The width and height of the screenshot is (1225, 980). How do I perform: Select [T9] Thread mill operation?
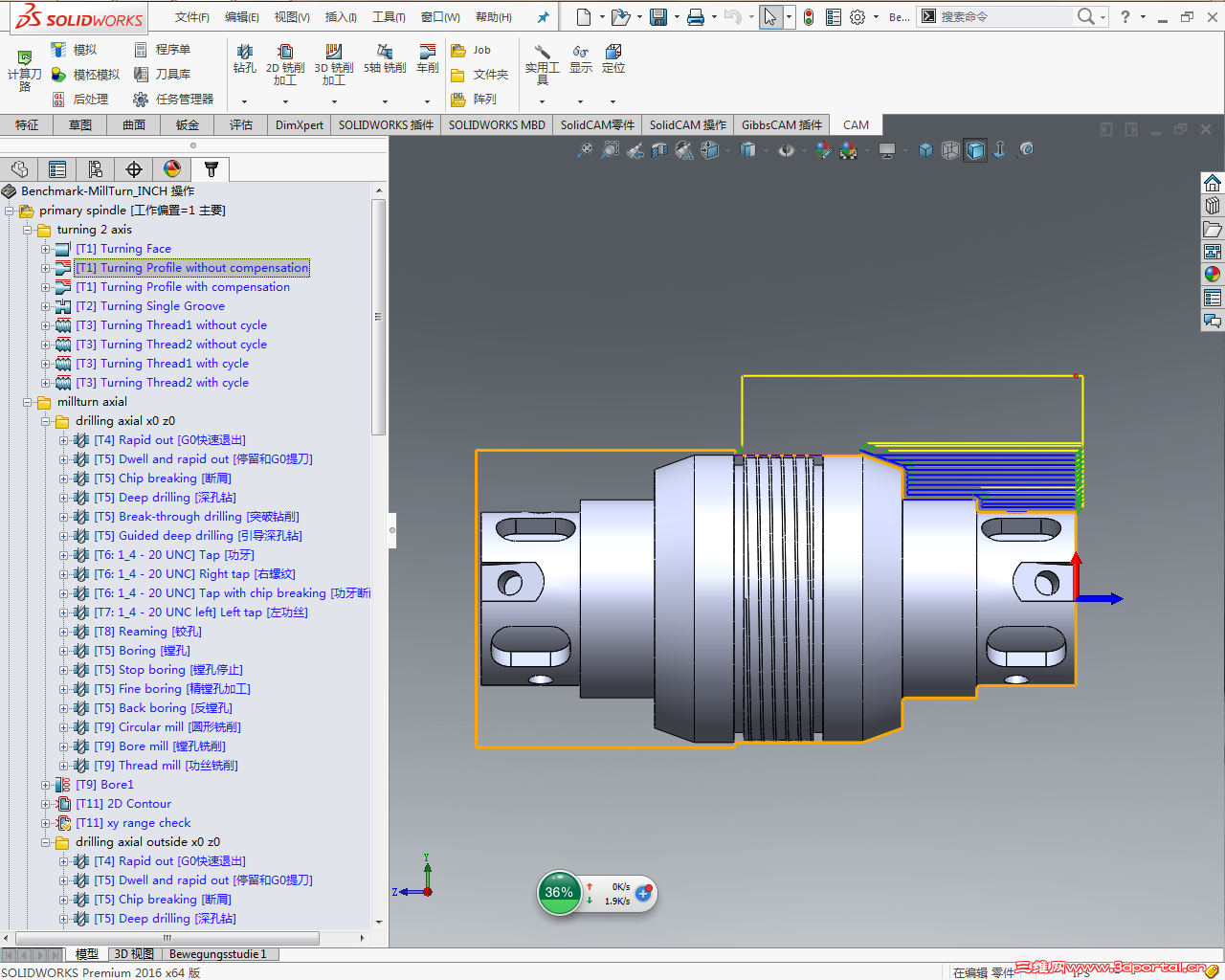click(x=166, y=766)
